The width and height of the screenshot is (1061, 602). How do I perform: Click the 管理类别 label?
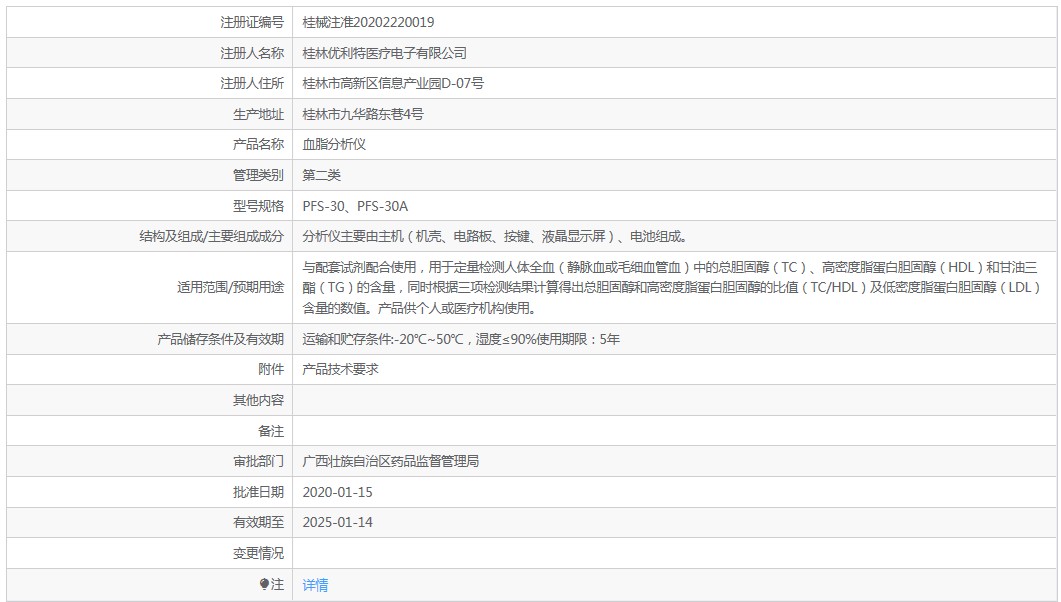[258, 175]
